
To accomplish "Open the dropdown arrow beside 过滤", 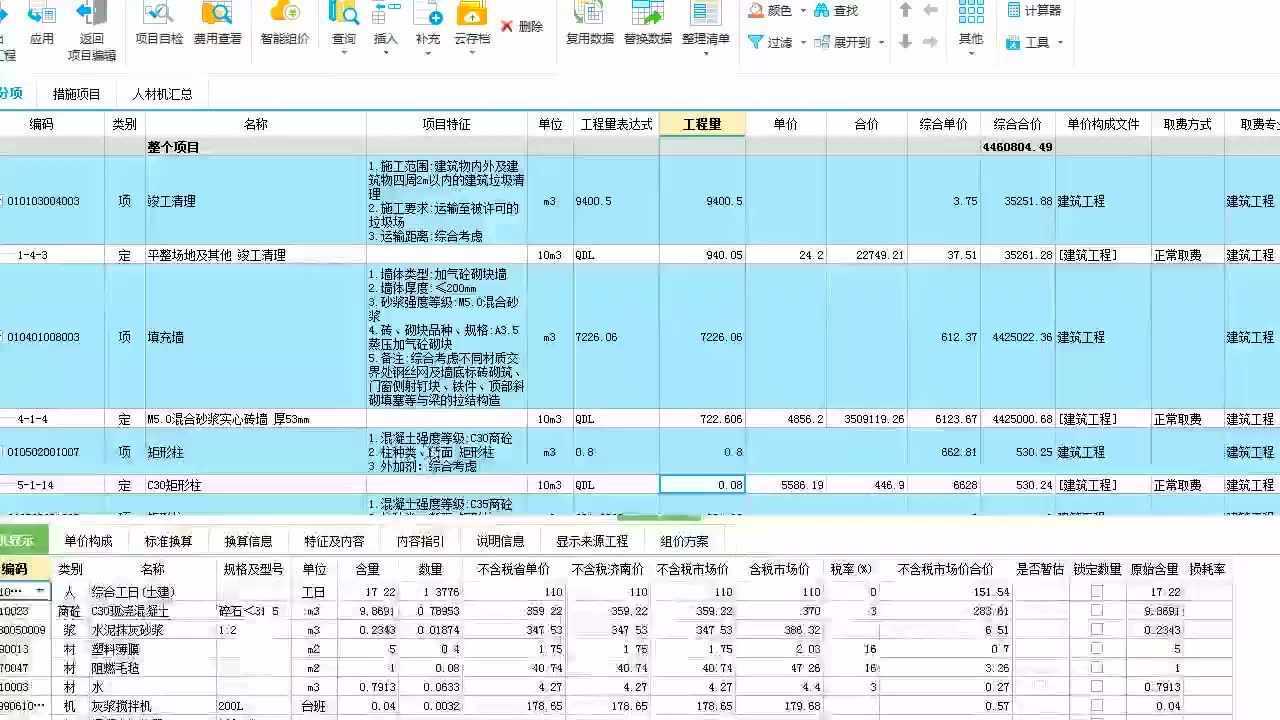I will 802,43.
